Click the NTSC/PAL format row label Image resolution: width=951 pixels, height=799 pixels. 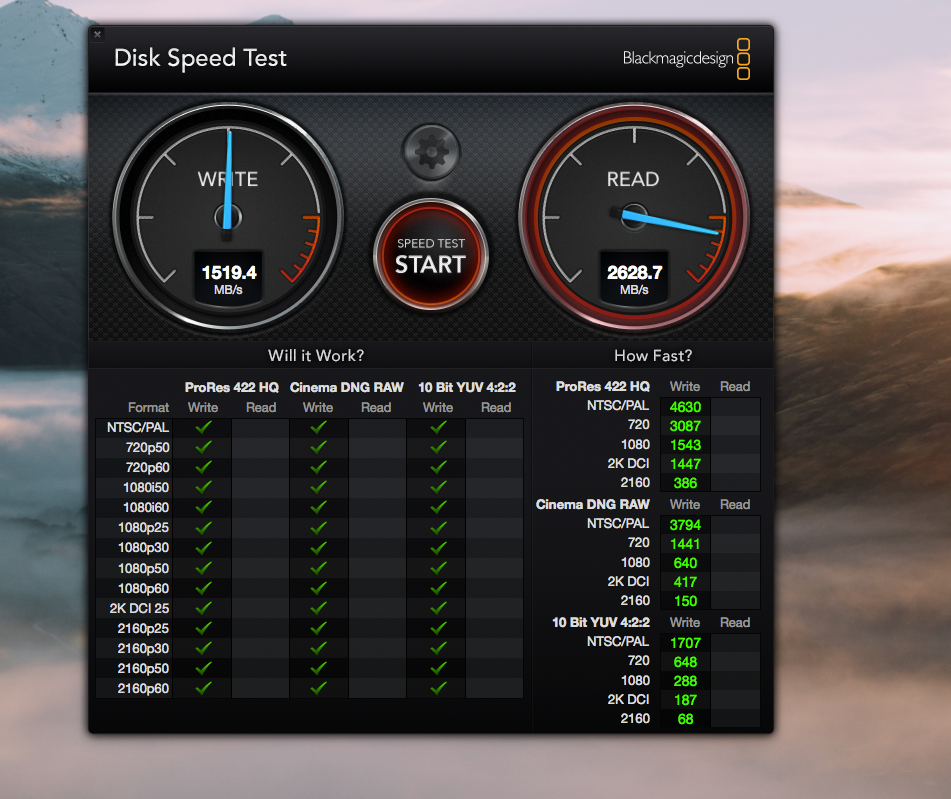click(x=138, y=428)
